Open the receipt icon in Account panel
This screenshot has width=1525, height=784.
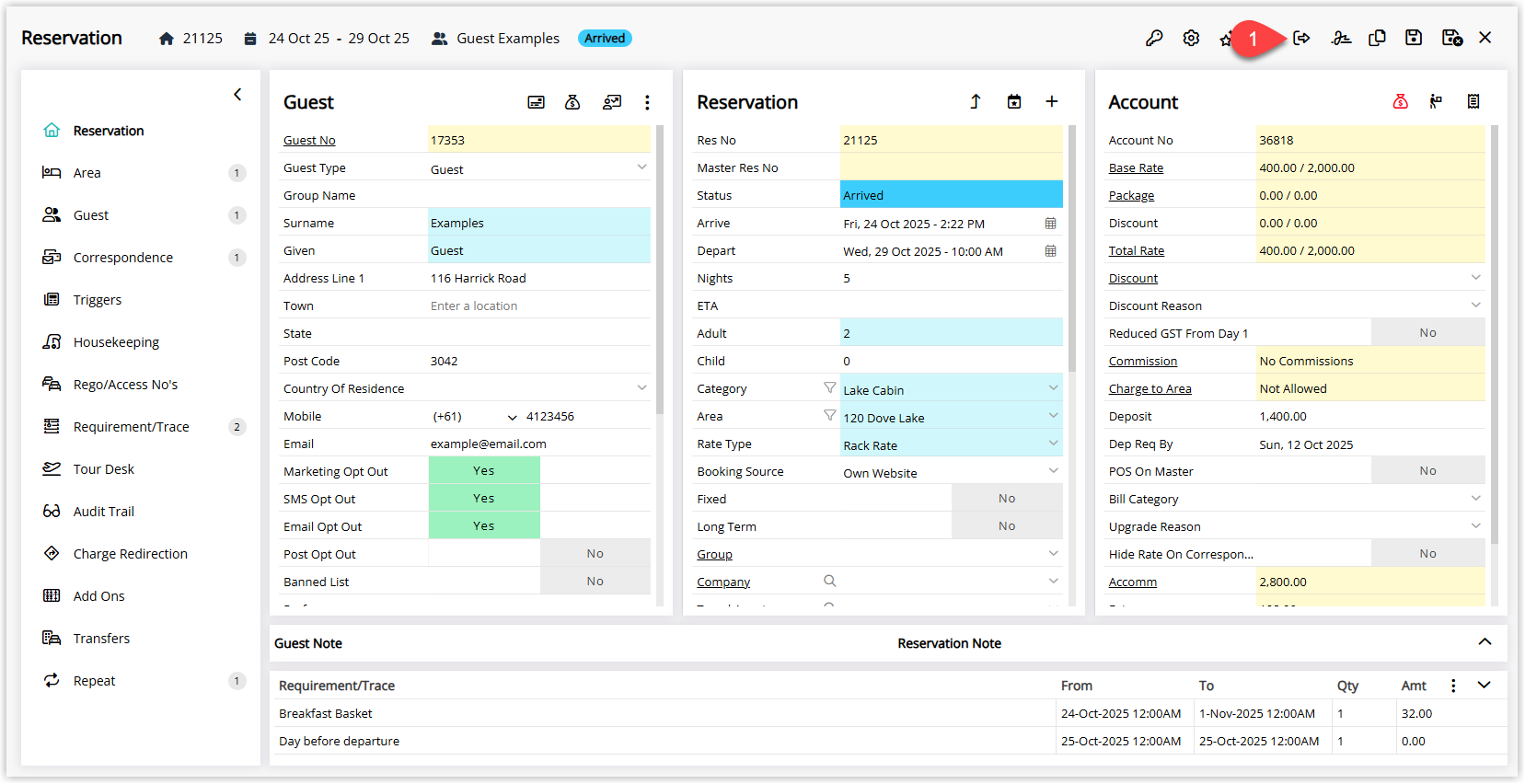pos(1473,101)
